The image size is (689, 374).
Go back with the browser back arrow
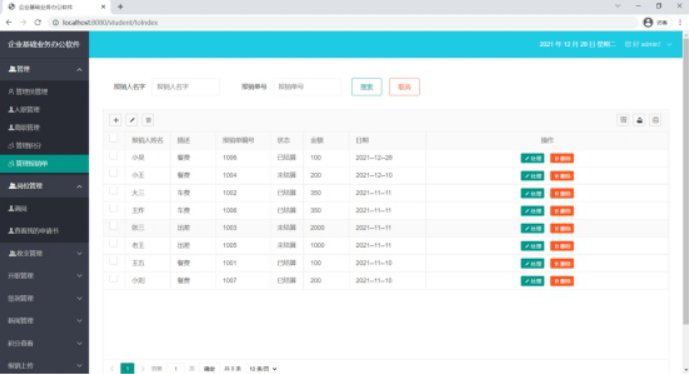click(9, 22)
